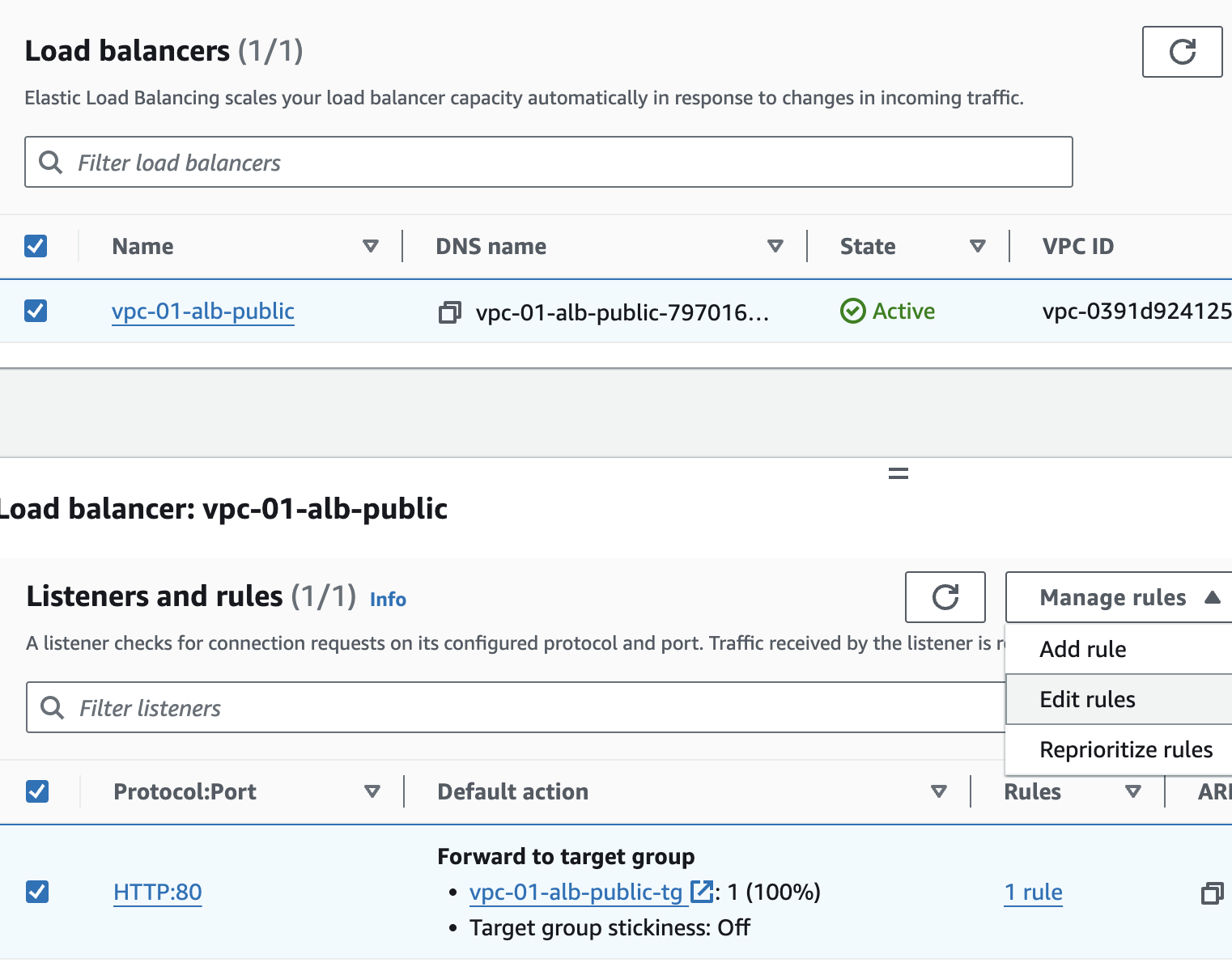Sort by Name column arrow

(x=371, y=246)
